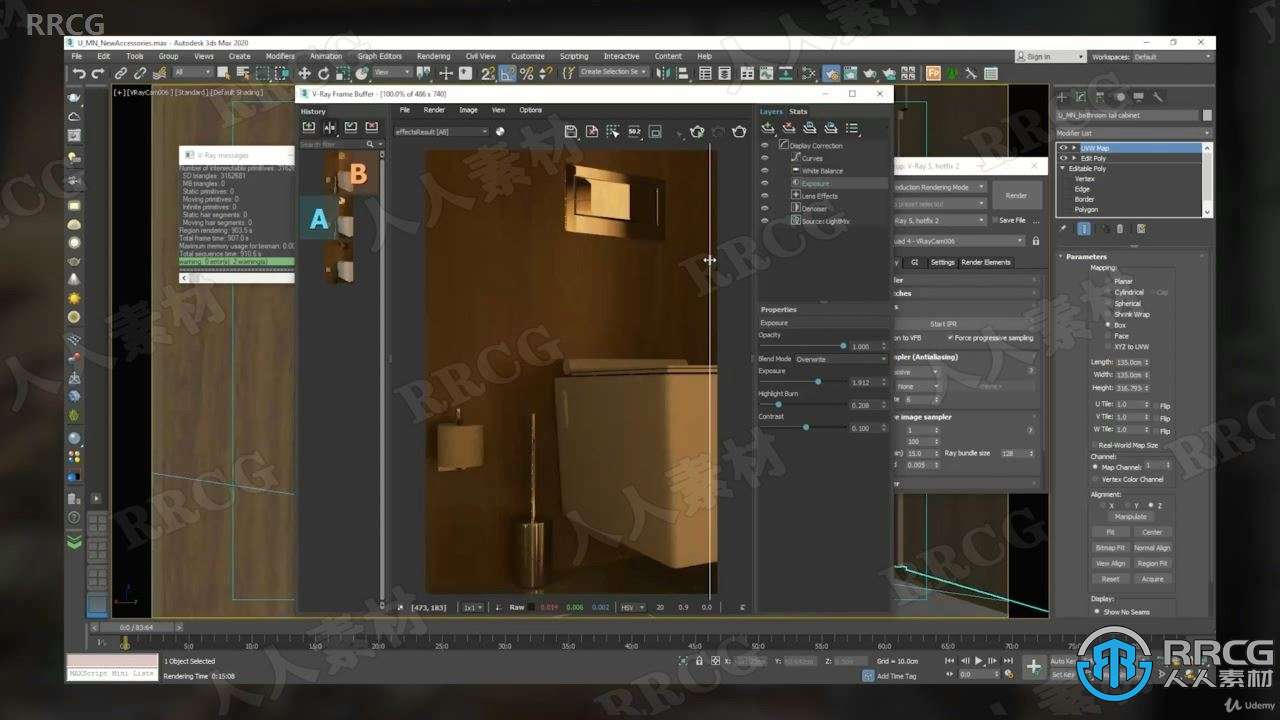Switch to Render Elements tab
The image size is (1280, 720).
[x=986, y=262]
